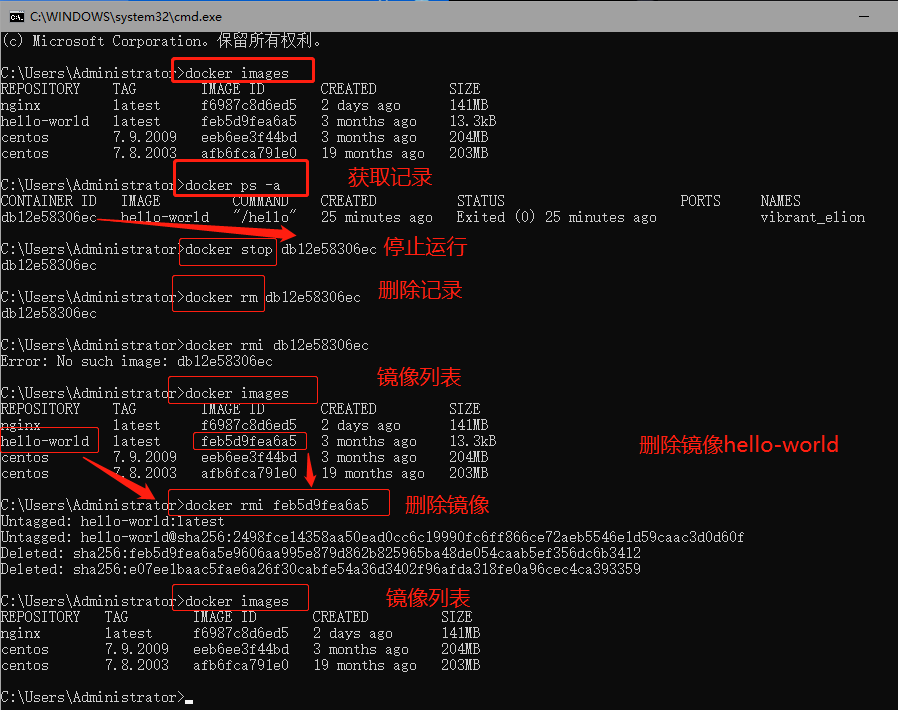Click hello-world repository in second listing
Screen dimensions: 898x710
45,441
